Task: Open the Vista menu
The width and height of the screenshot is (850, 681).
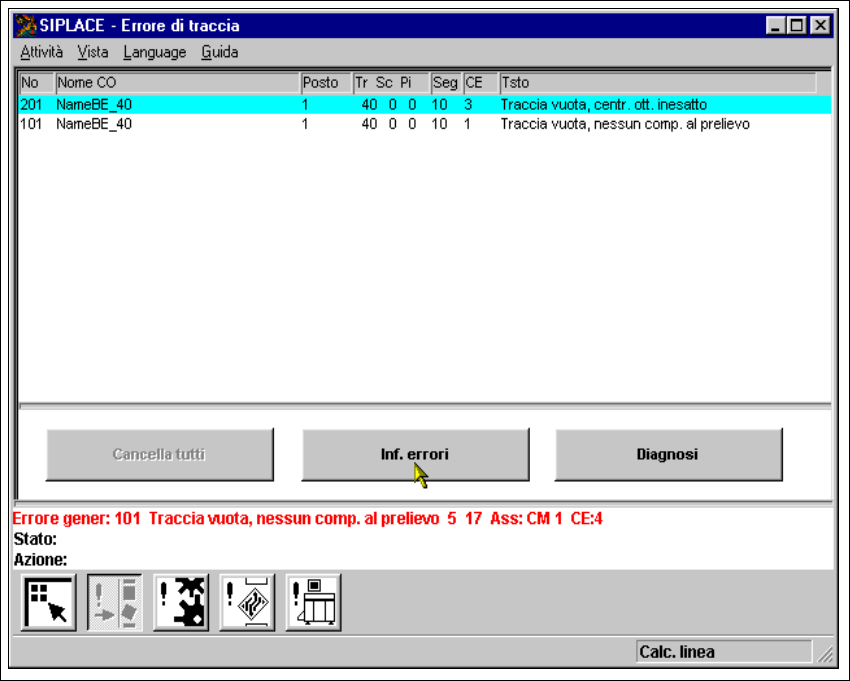Action: (x=93, y=53)
